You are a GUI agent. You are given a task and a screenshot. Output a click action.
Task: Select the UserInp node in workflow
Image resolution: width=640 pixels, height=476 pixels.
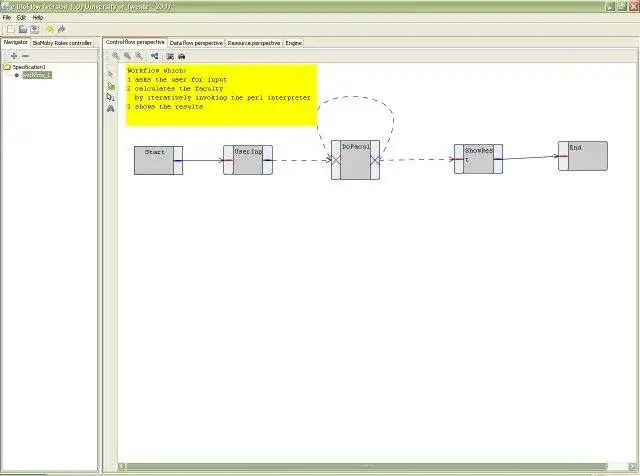point(248,160)
